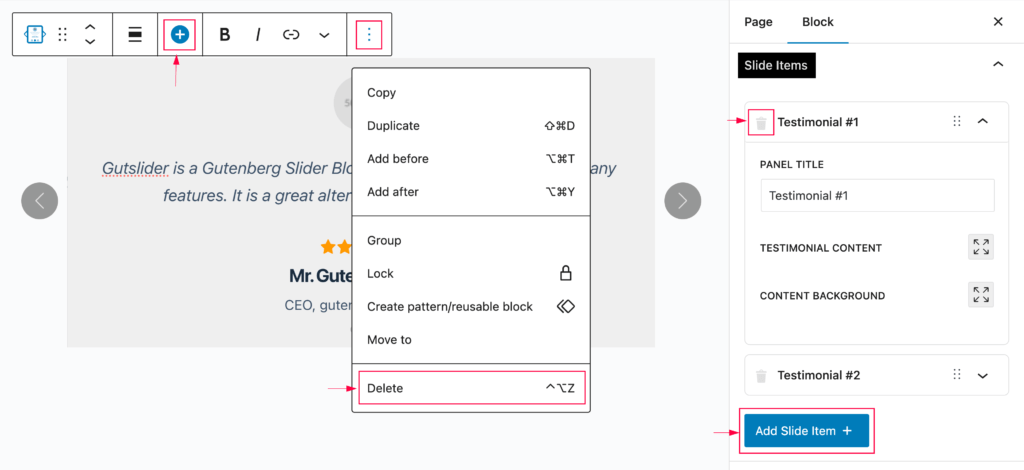Click the slider block type icon
The height and width of the screenshot is (470, 1024).
35,35
